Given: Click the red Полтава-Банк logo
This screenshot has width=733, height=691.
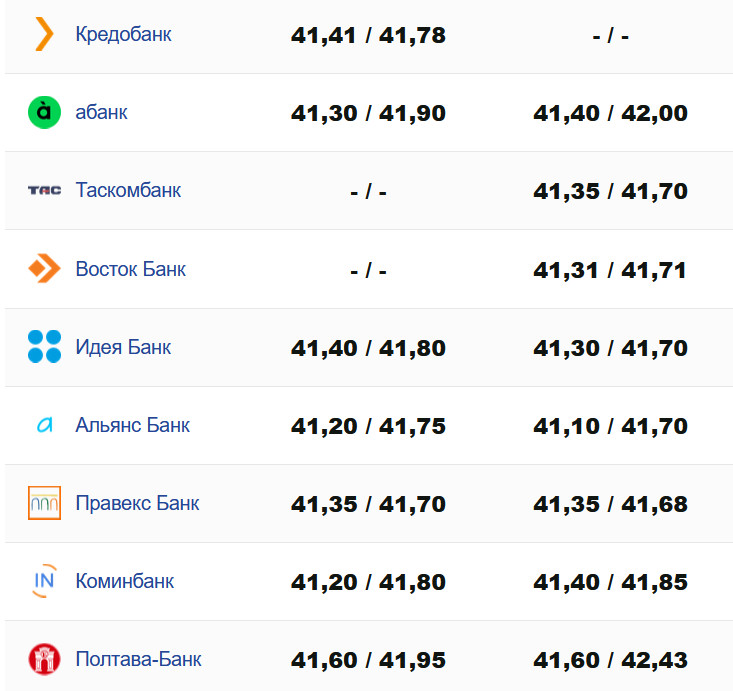Looking at the screenshot, I should click(x=44, y=659).
